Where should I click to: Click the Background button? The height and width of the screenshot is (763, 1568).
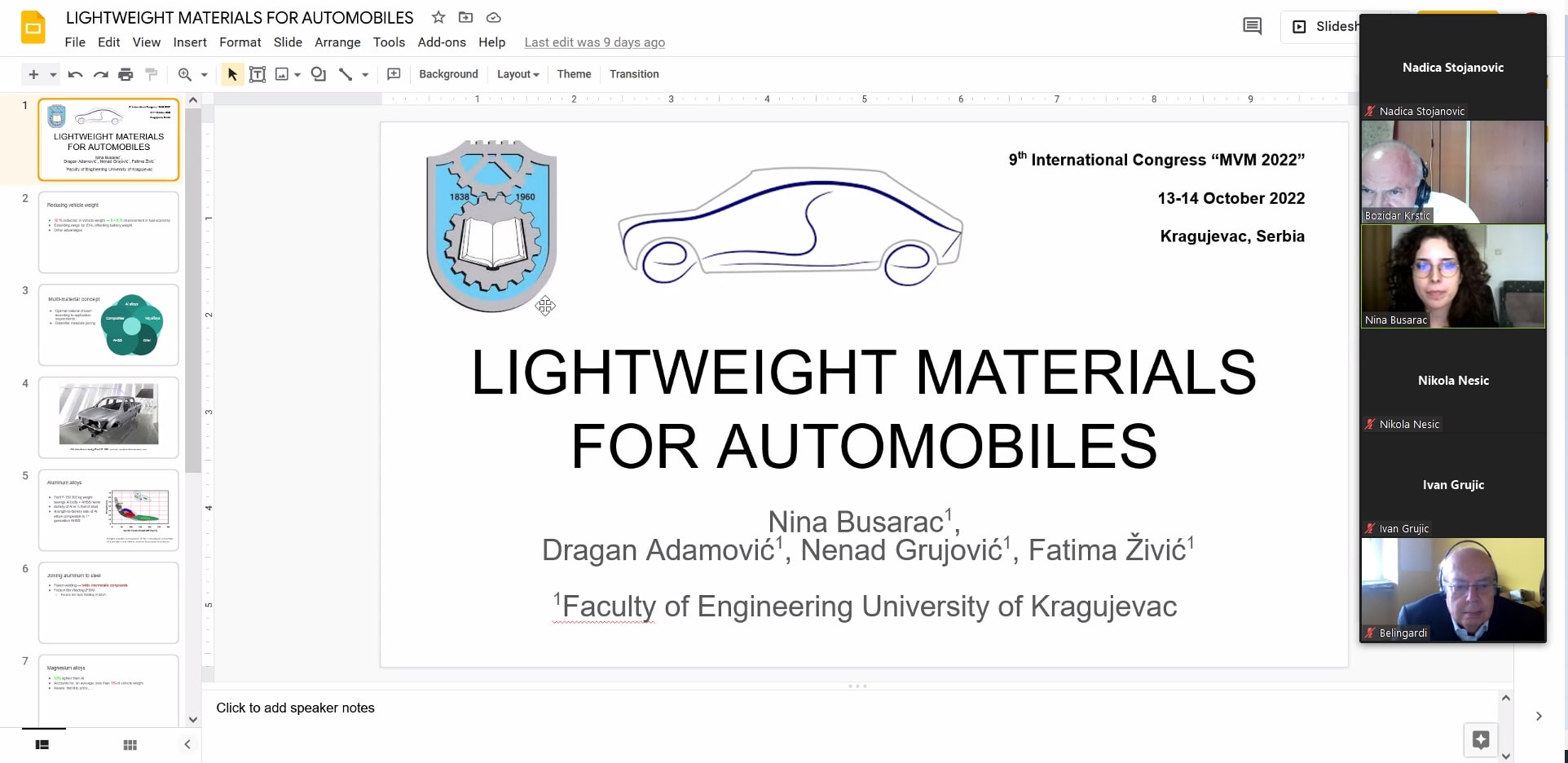[x=448, y=74]
